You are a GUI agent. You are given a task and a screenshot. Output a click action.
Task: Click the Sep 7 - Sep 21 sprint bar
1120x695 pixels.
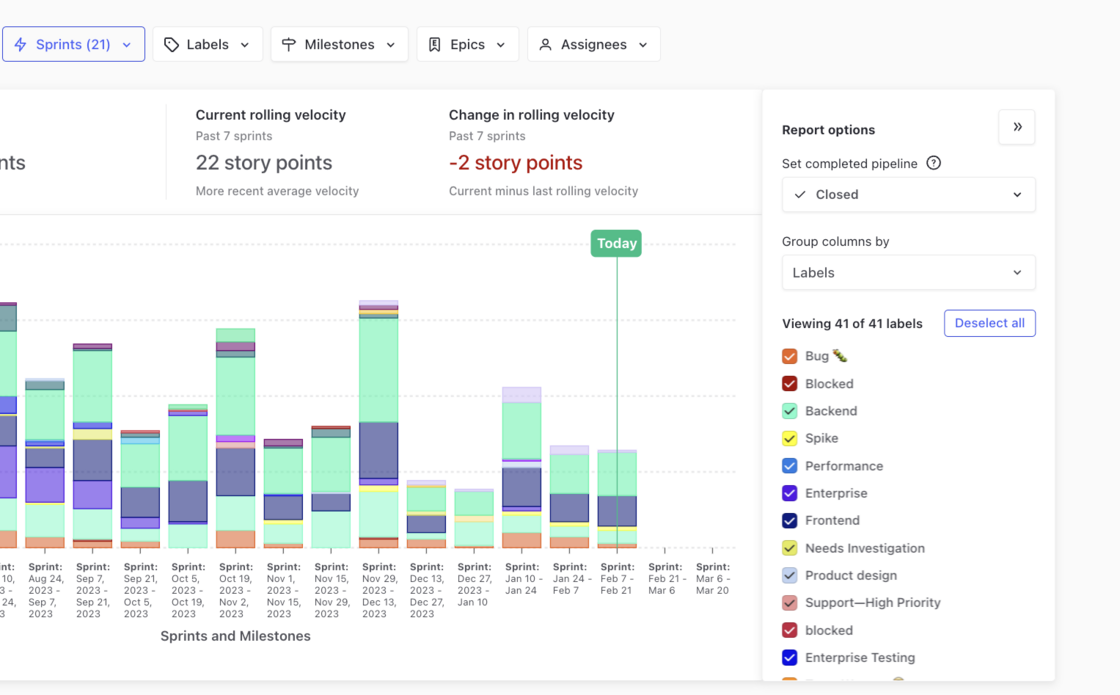[x=93, y=446]
